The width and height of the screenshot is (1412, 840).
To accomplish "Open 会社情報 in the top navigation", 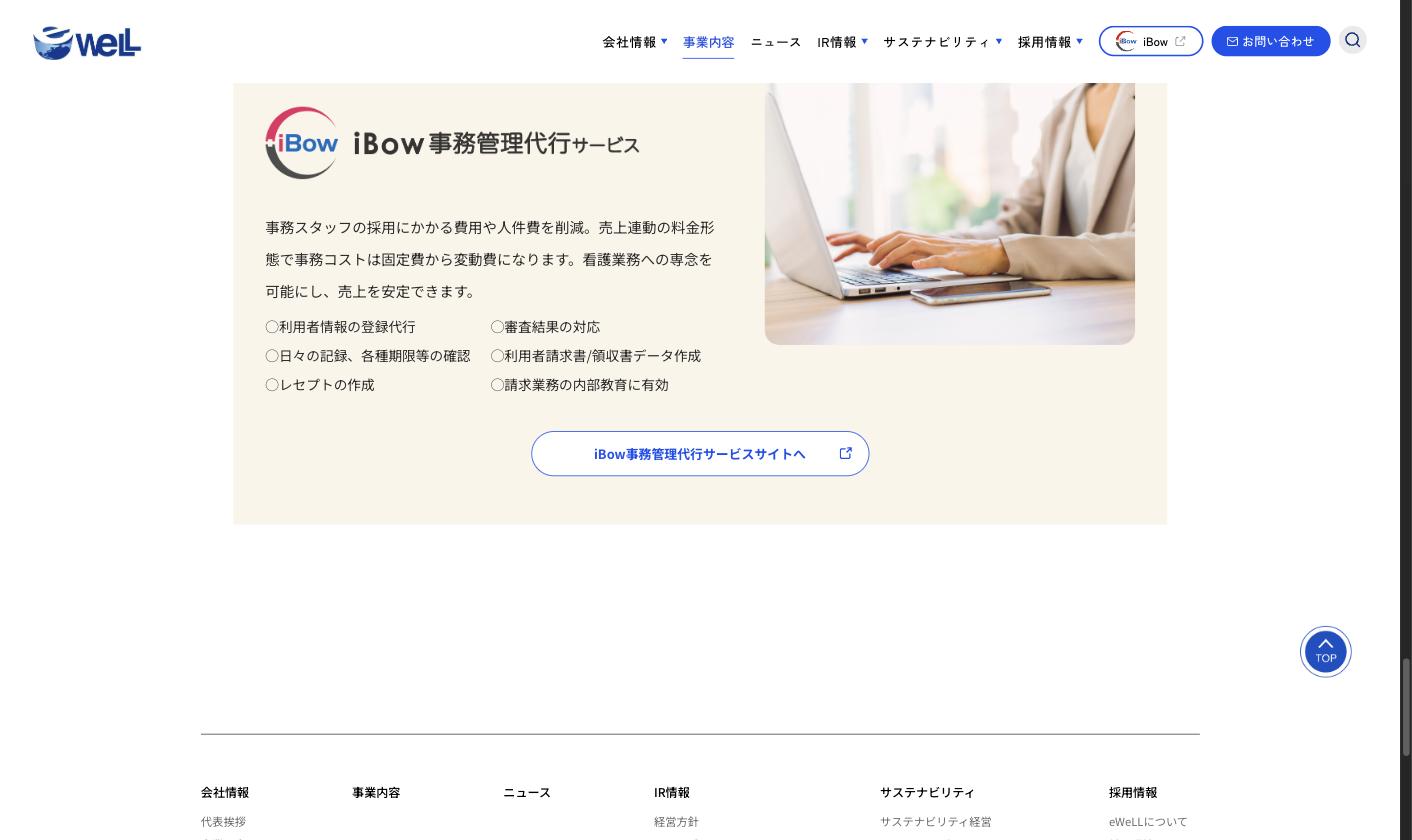I will (629, 42).
